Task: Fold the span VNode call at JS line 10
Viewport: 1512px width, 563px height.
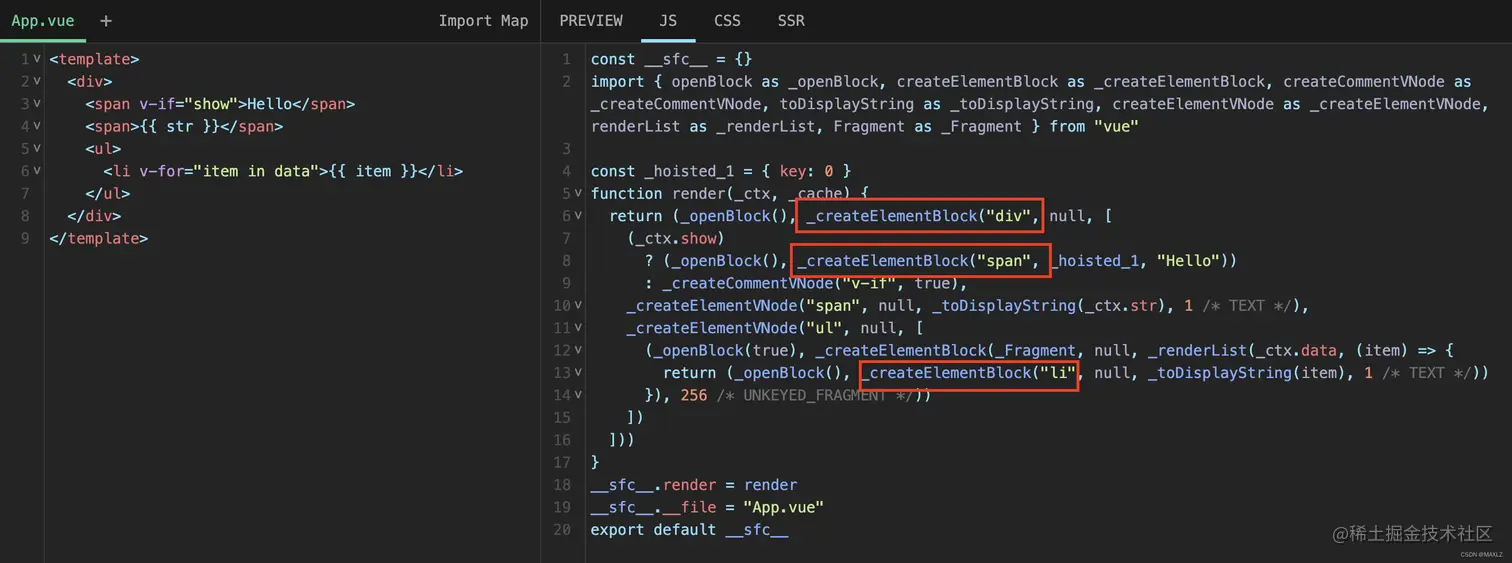Action: pyautogui.click(x=578, y=306)
